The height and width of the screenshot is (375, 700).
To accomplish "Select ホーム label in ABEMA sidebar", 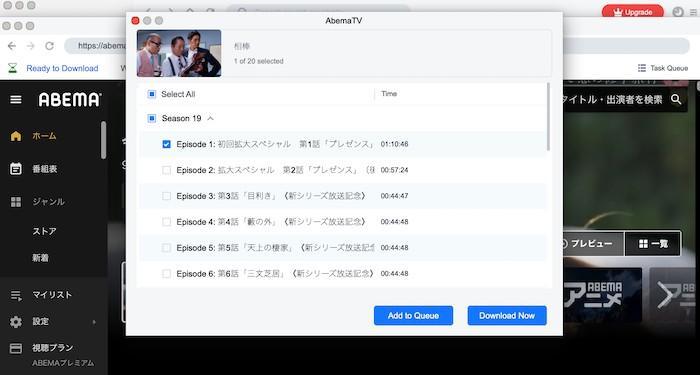I will click(44, 136).
